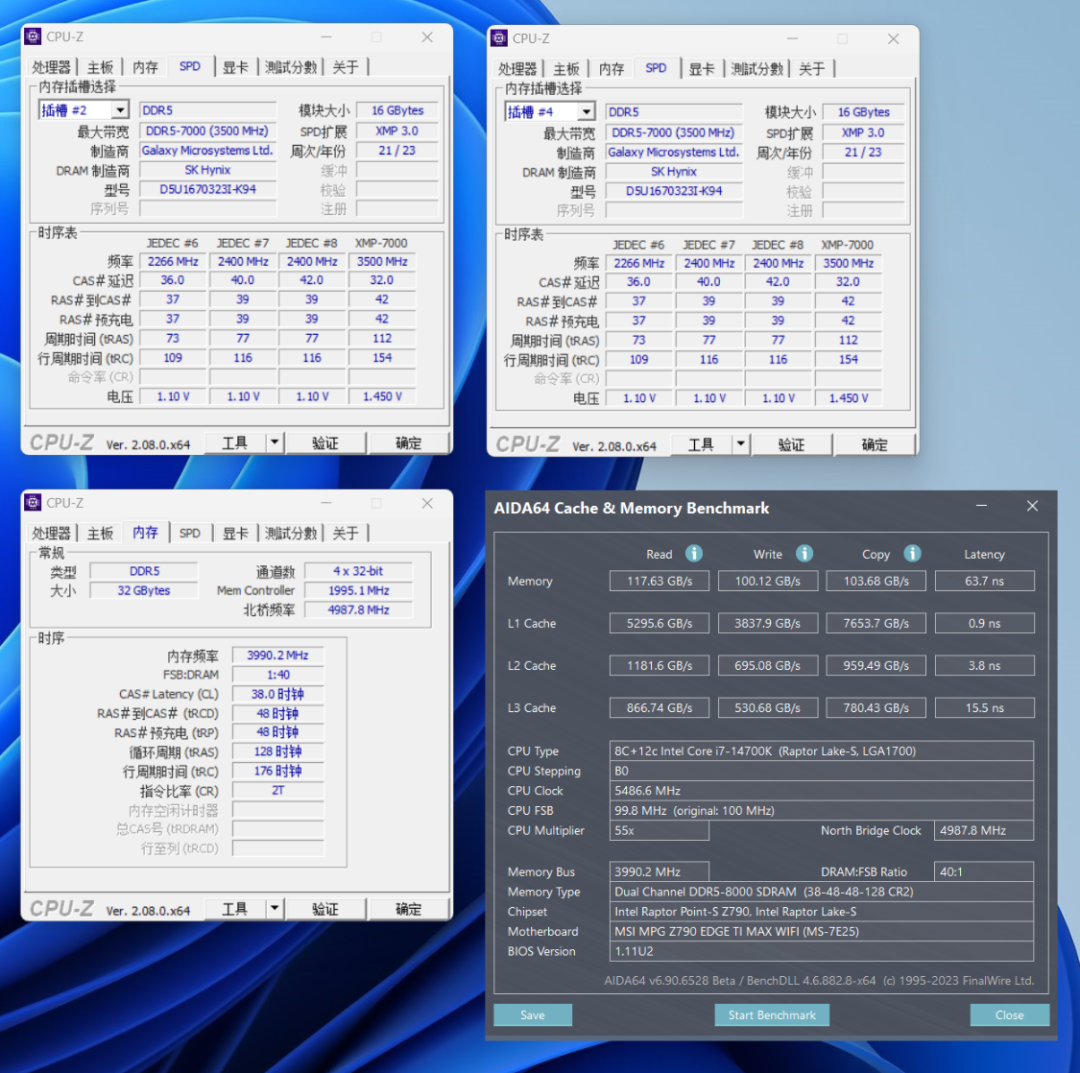Open 关于 tab in slot #2 window
Screen dimensions: 1080x1073
point(345,67)
